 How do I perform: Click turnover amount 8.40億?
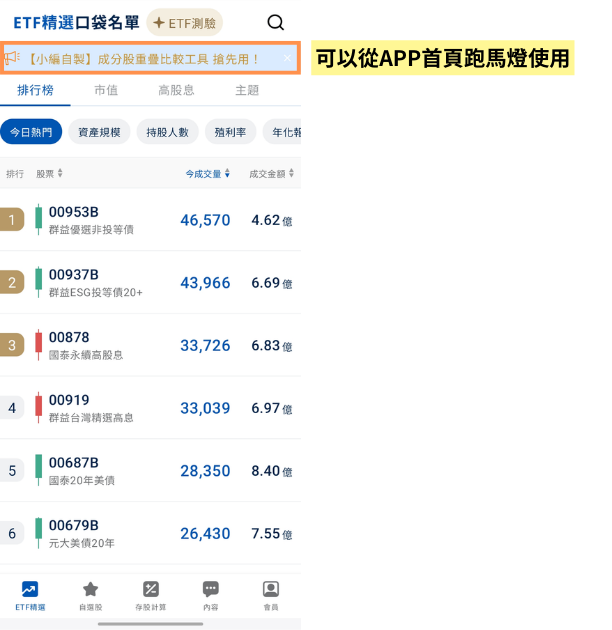(x=272, y=471)
